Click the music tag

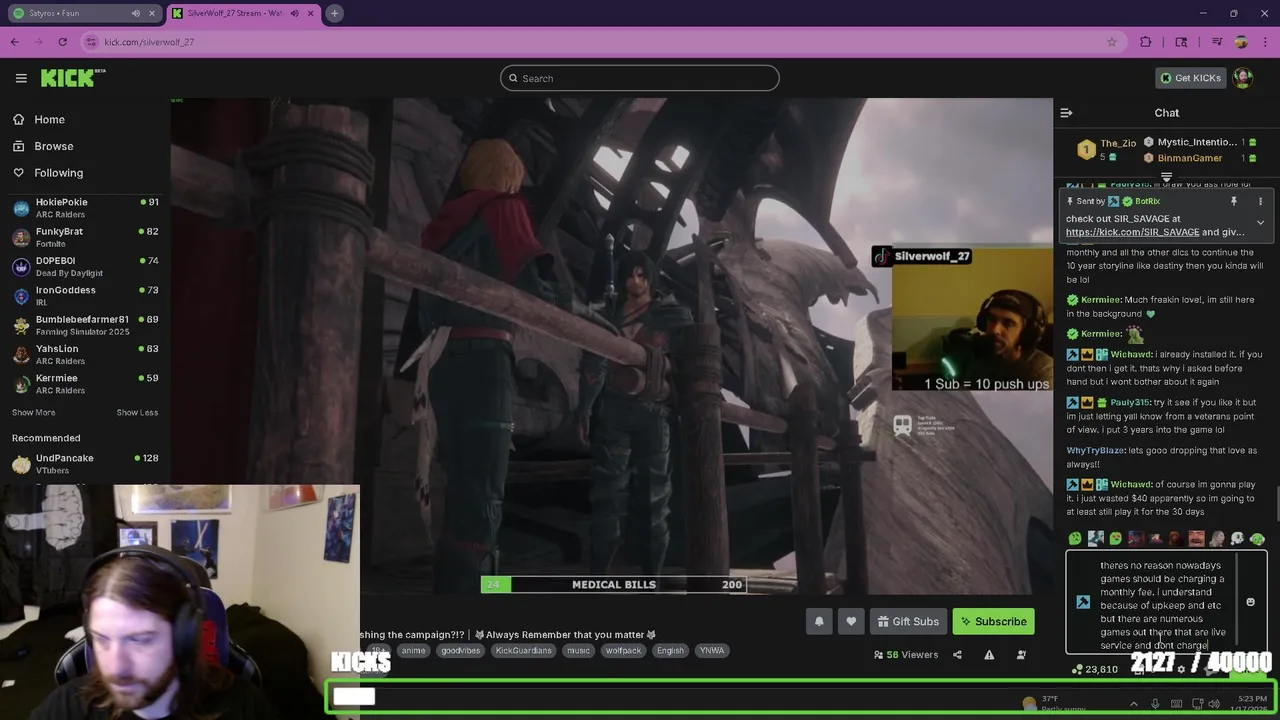(x=578, y=650)
